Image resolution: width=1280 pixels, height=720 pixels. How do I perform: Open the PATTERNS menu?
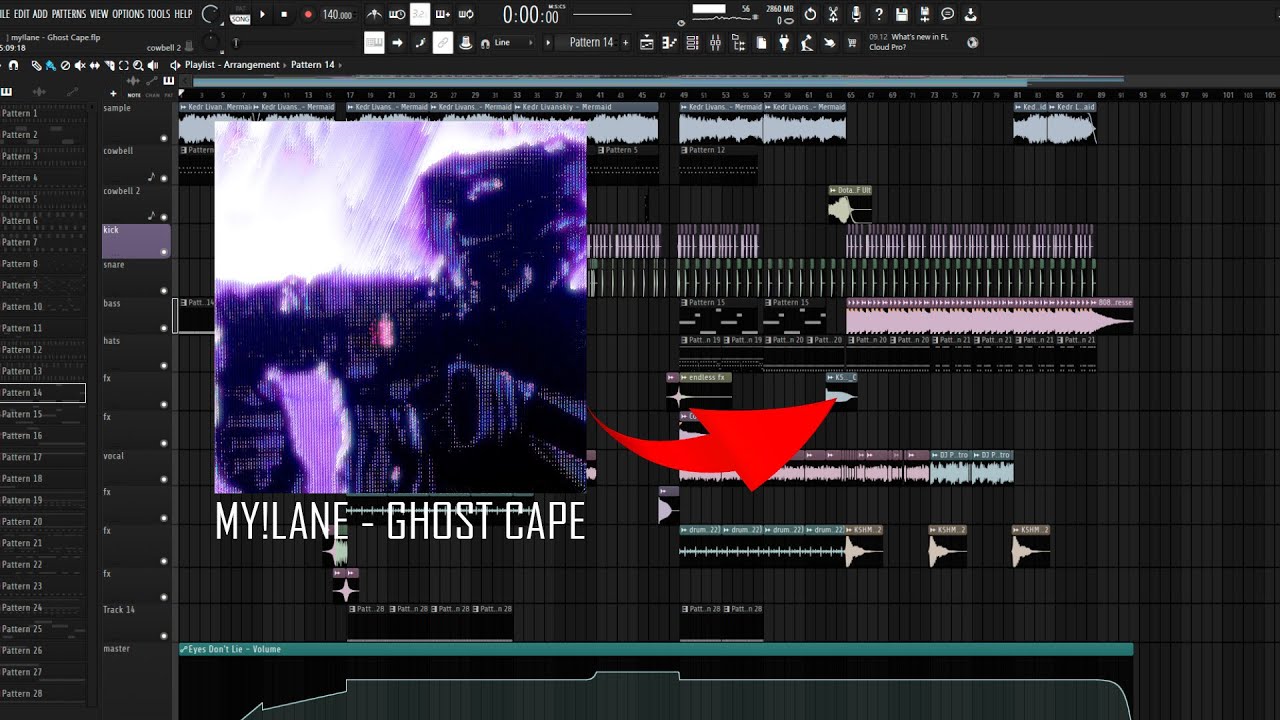(x=69, y=14)
